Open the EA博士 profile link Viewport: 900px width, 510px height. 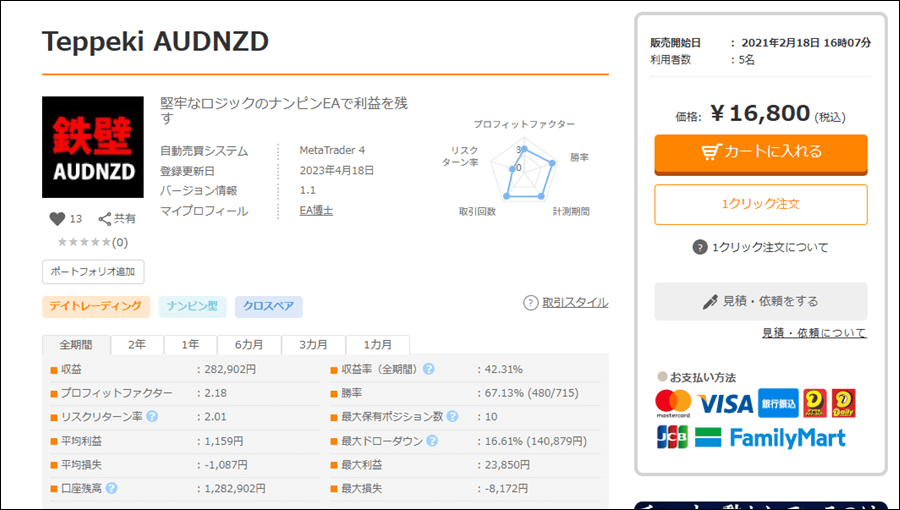click(x=315, y=211)
